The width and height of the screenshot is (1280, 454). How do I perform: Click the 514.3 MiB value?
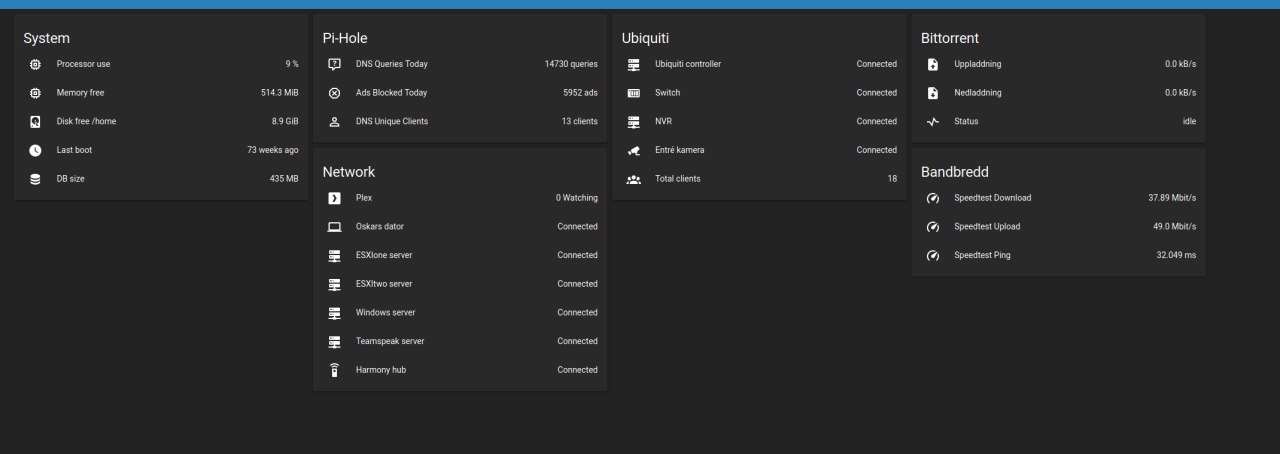point(280,93)
